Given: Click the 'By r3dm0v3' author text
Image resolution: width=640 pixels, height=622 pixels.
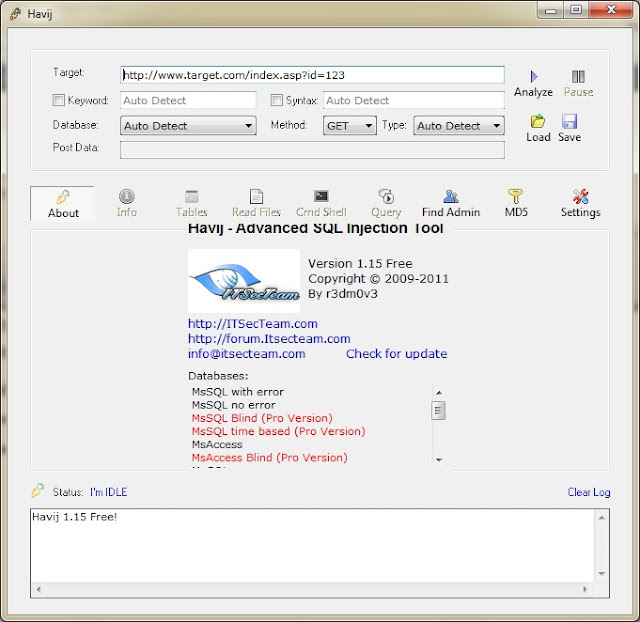Looking at the screenshot, I should click(342, 294).
